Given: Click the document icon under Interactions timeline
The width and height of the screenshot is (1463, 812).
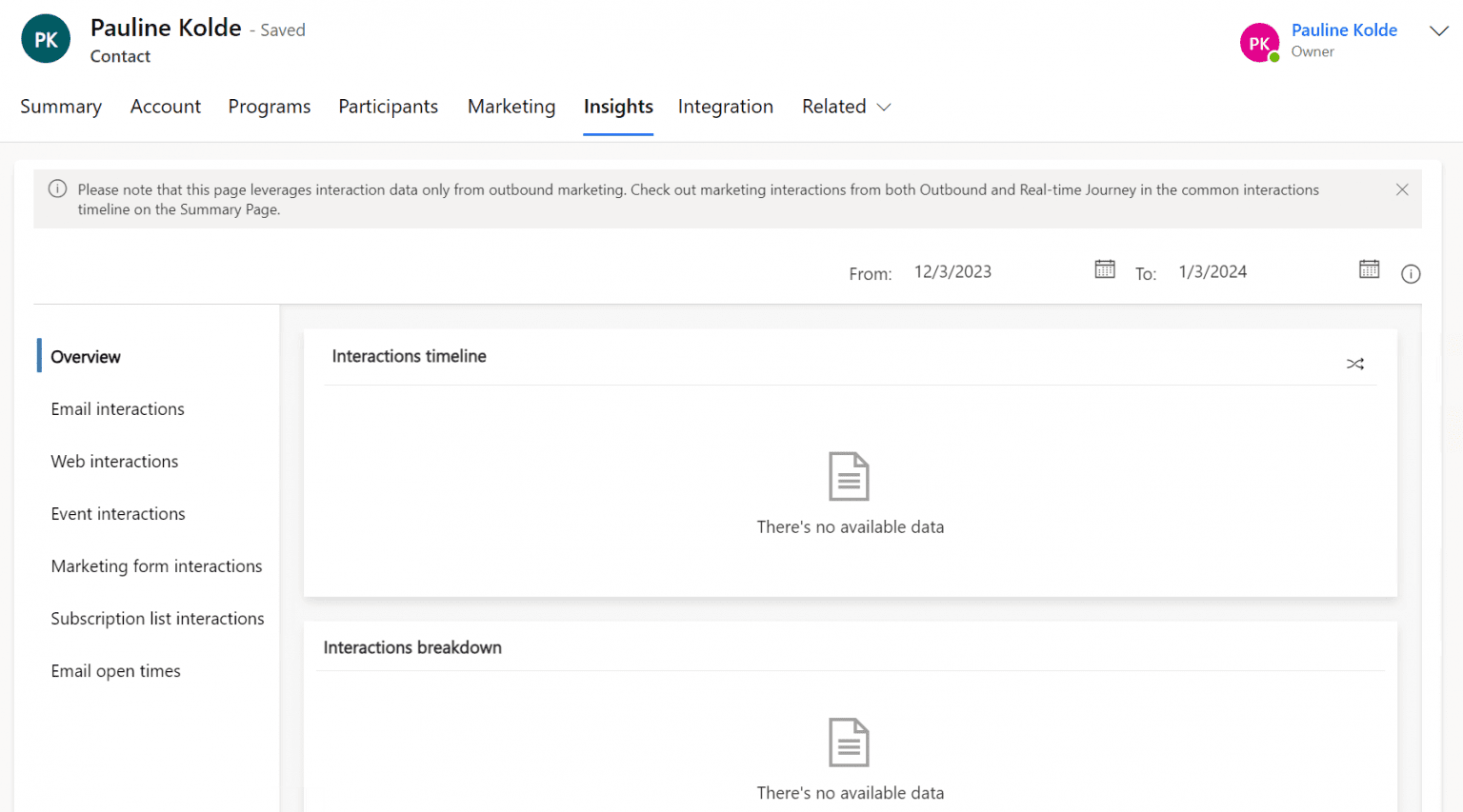Looking at the screenshot, I should (849, 476).
